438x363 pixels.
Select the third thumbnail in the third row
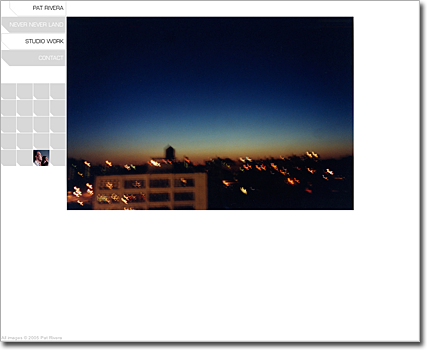coord(41,125)
